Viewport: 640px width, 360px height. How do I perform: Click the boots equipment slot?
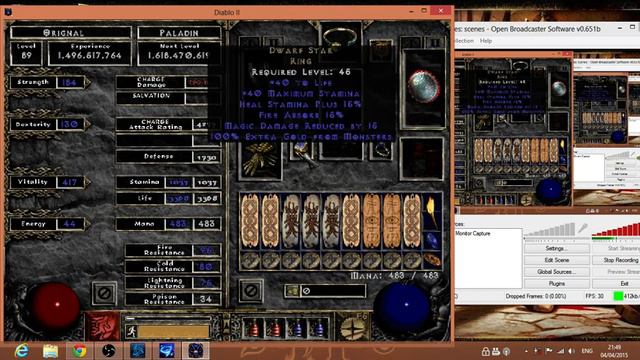click(422, 159)
